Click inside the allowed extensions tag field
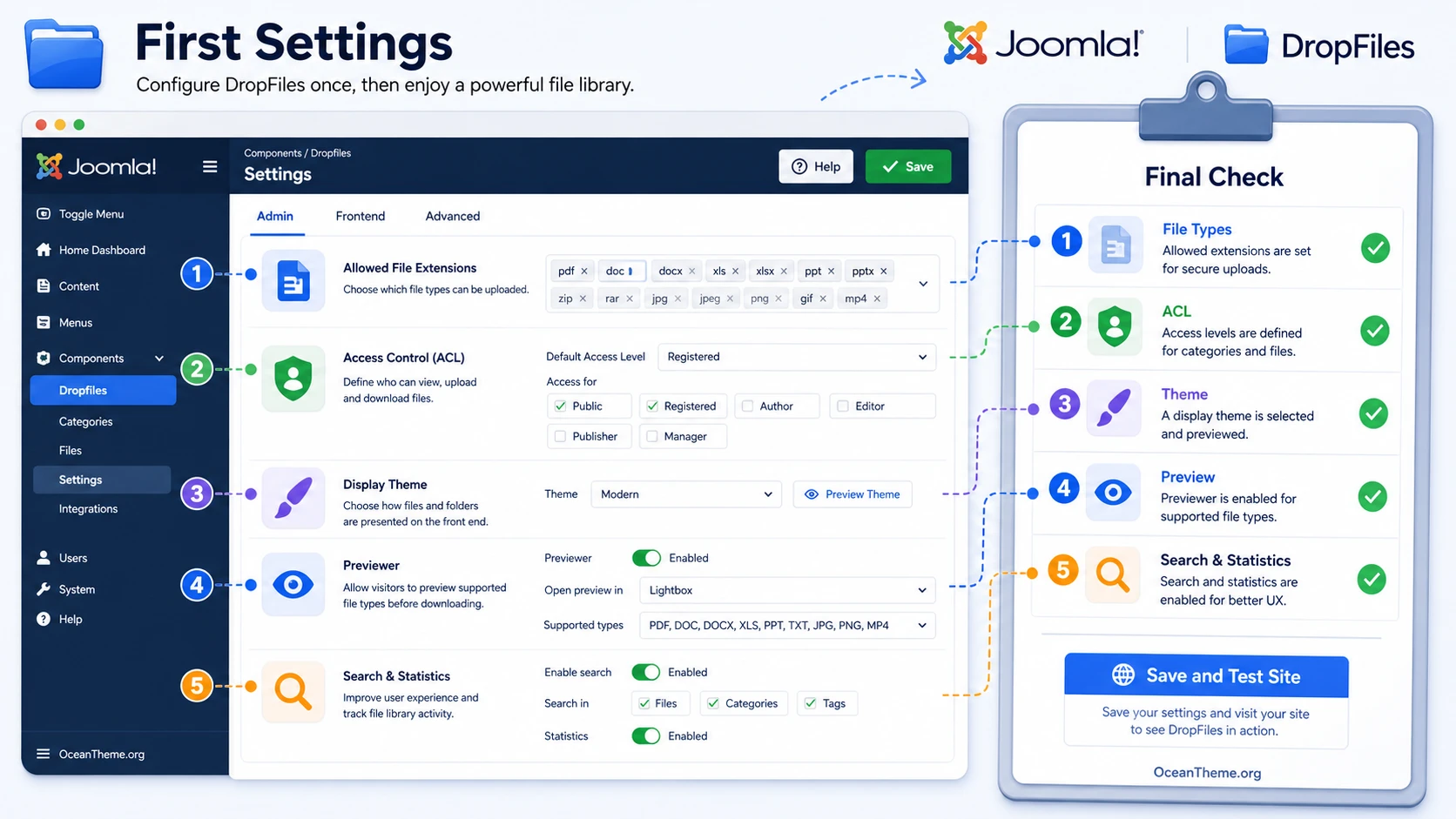Viewport: 1456px width, 819px height. (742, 284)
